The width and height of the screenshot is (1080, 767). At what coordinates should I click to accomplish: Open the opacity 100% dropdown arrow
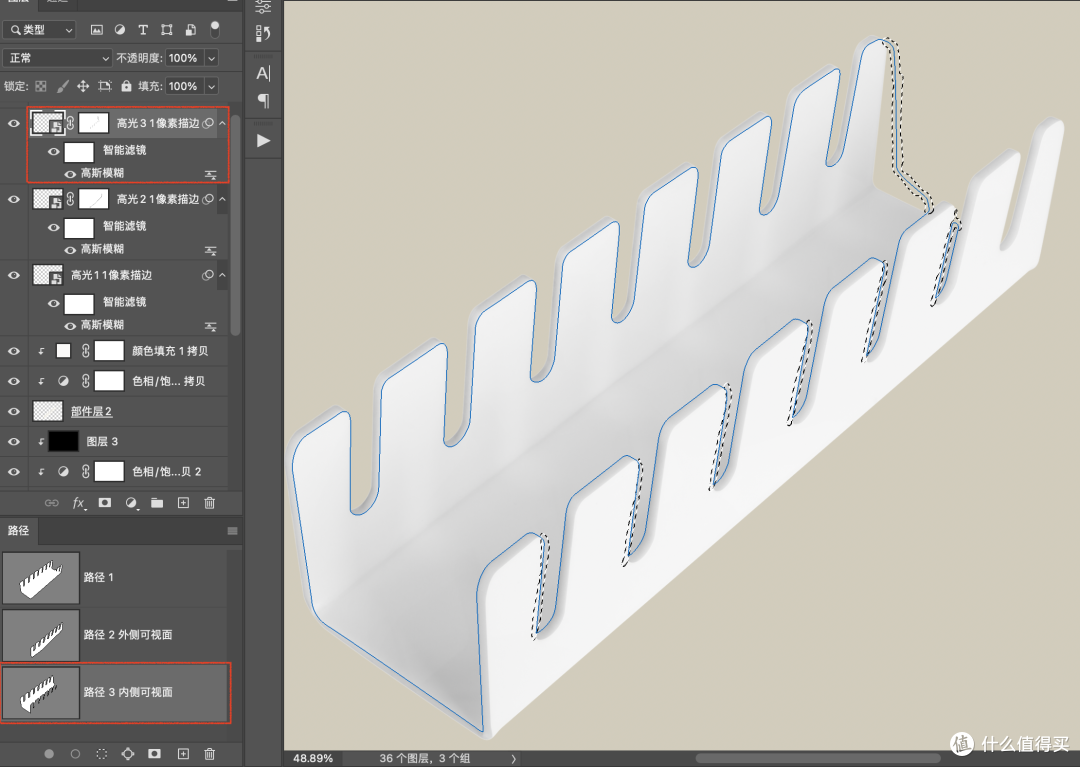(211, 59)
